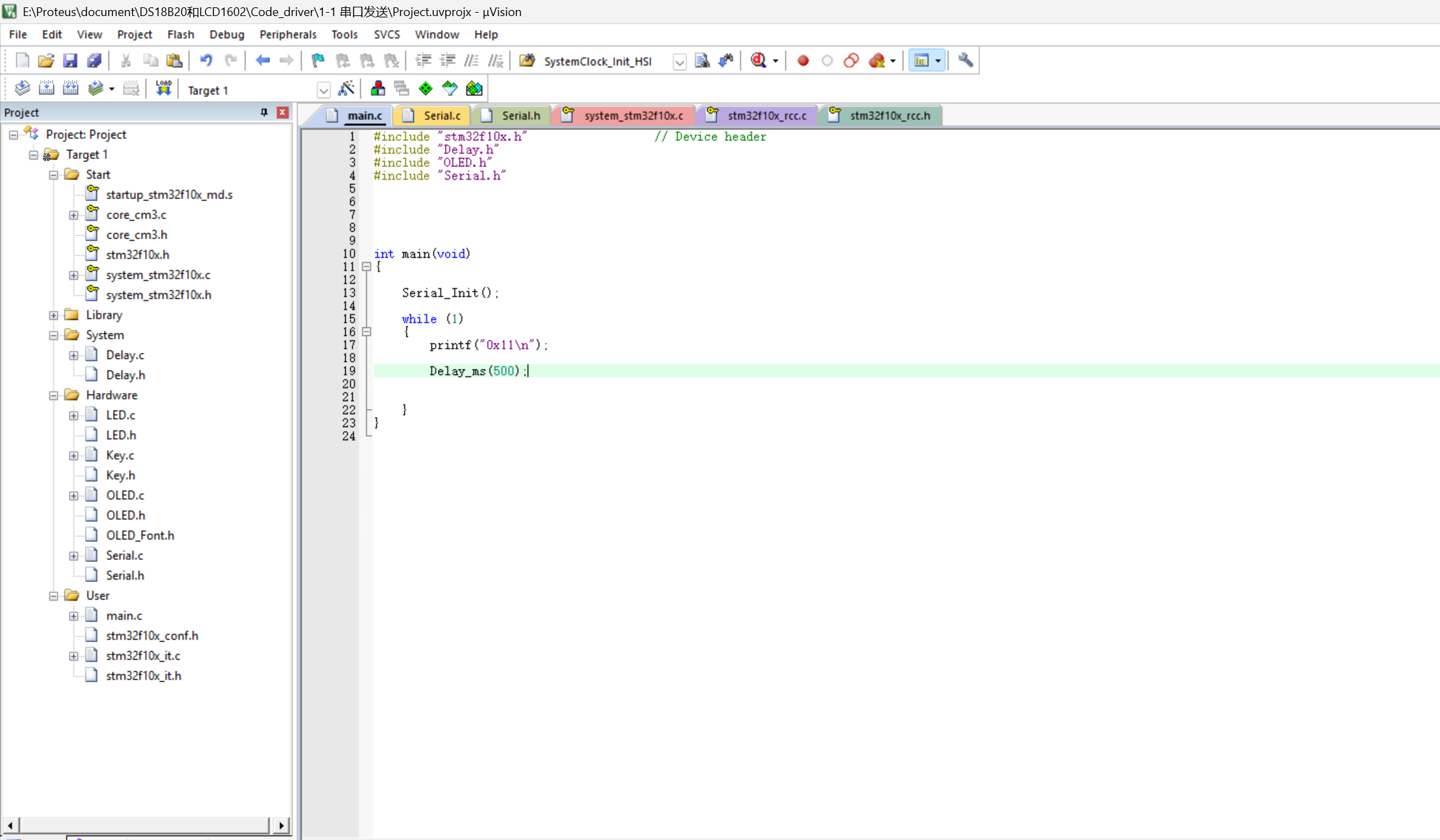Switch to the Serial.c tab
Screen dimensions: 1440x840
[x=433, y=116]
